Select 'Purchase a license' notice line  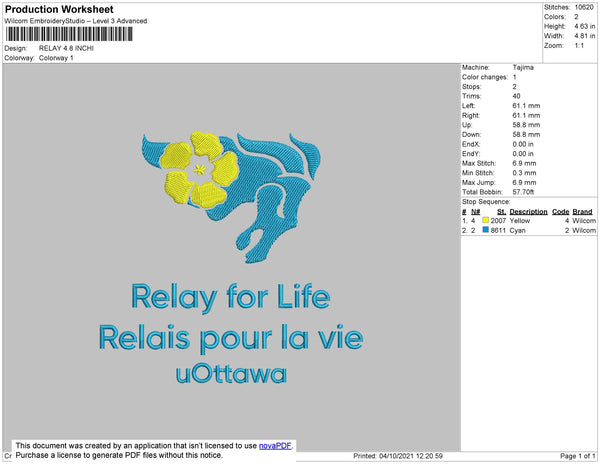tap(119, 455)
